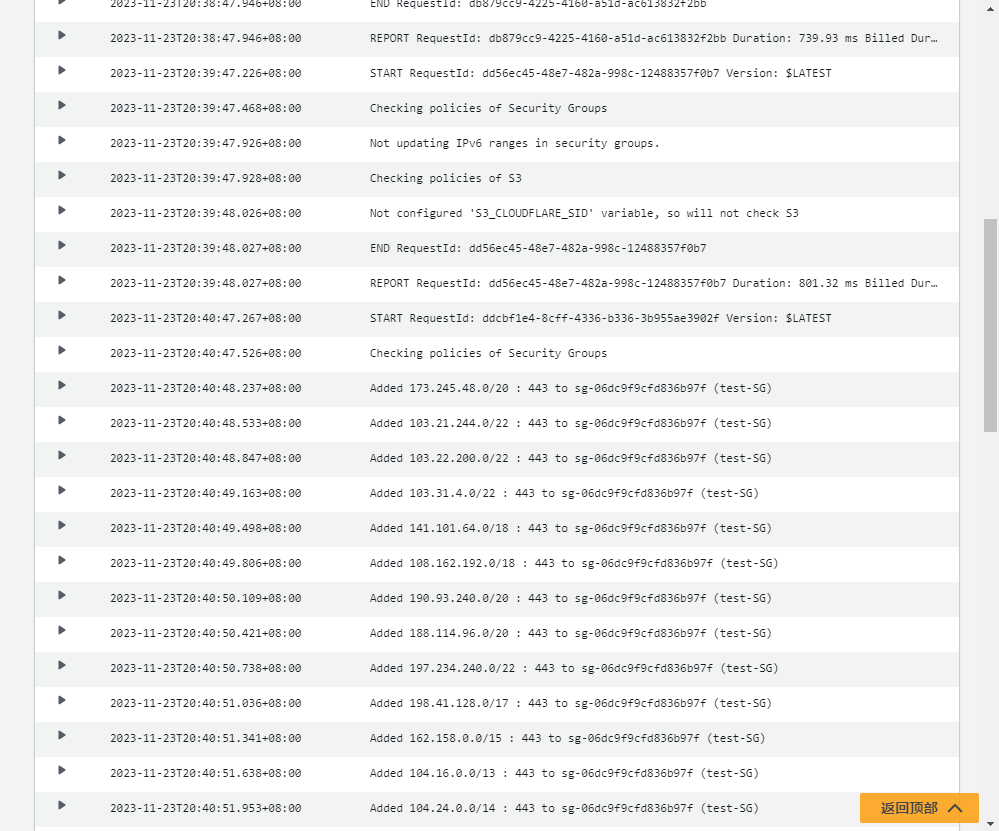Expand the 'Added 190.93.240.0/20' log entry
This screenshot has width=999, height=831.
(x=62, y=595)
